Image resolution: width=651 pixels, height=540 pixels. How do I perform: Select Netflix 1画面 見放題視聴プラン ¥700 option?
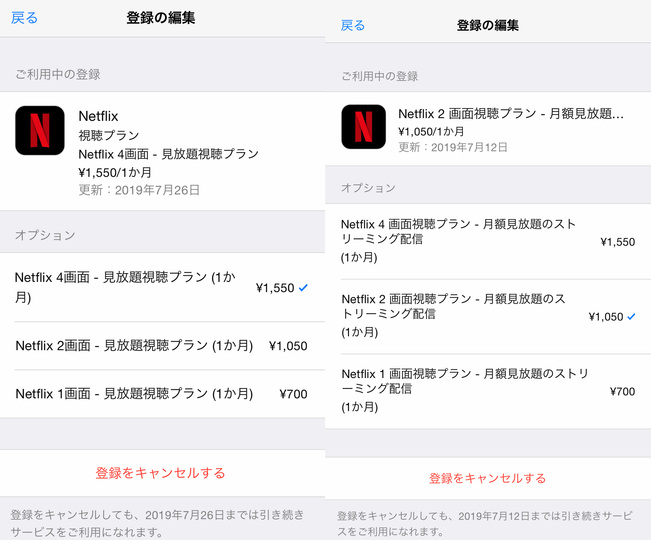162,394
